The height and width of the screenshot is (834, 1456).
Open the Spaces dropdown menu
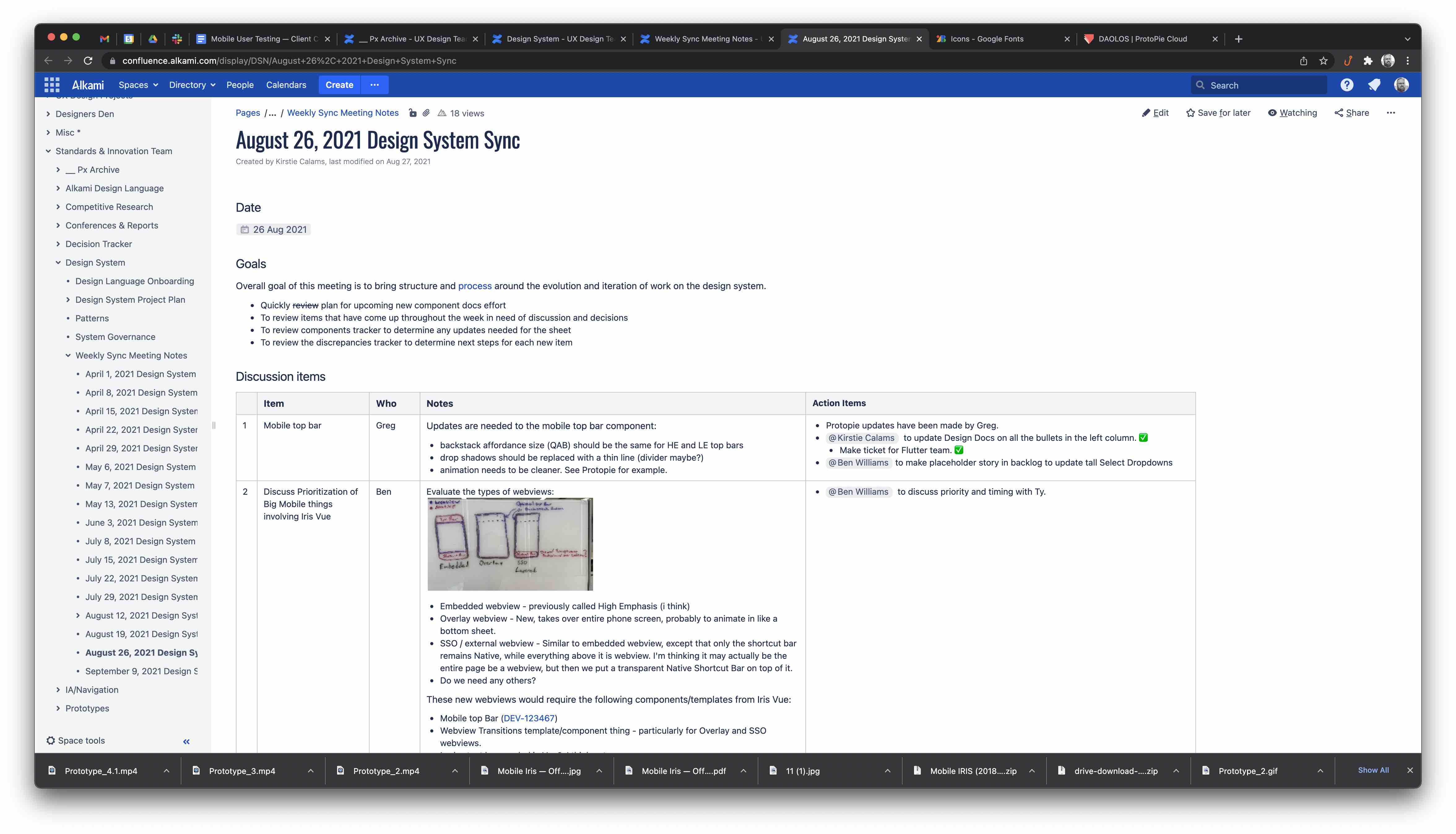[x=138, y=85]
